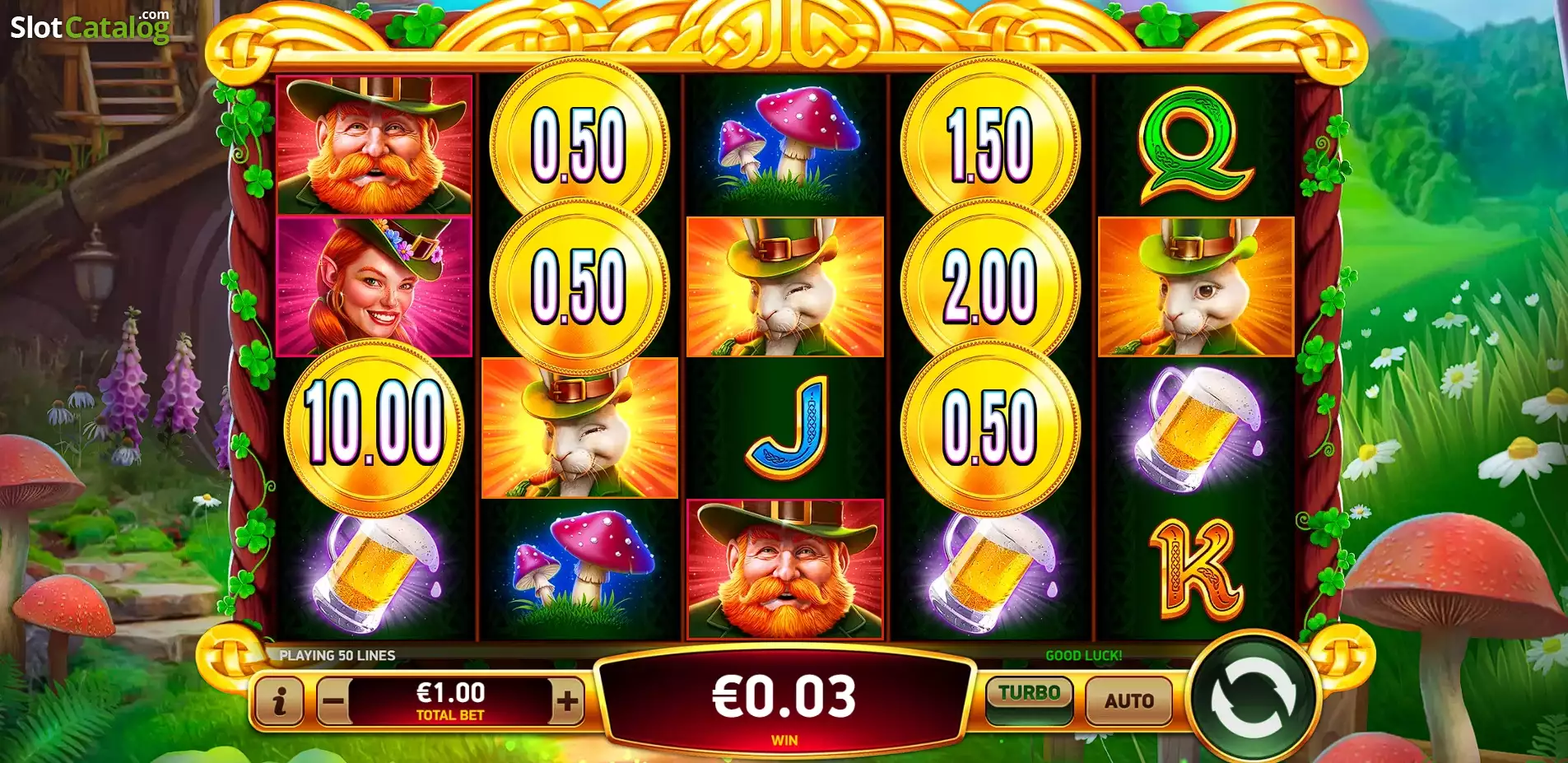Click the blue J symbol

click(x=787, y=428)
